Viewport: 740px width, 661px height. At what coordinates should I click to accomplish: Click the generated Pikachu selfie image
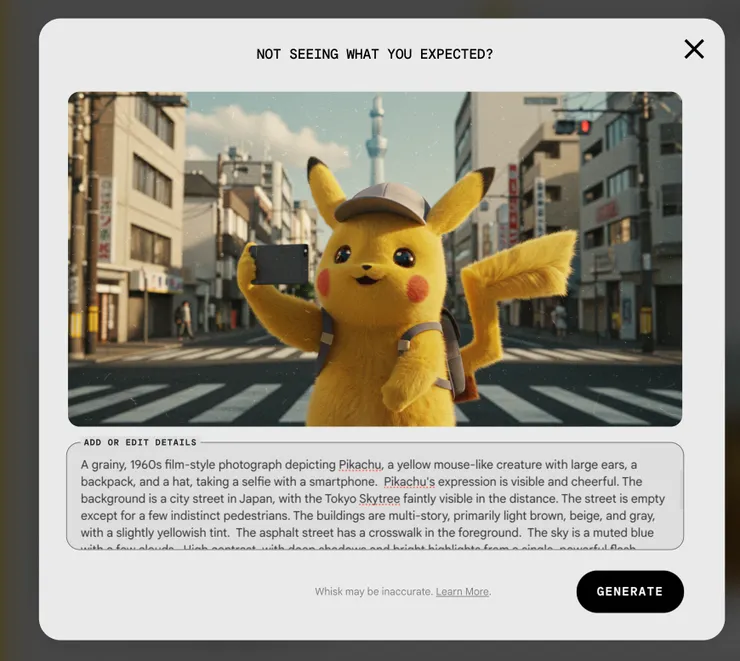[x=375, y=259]
